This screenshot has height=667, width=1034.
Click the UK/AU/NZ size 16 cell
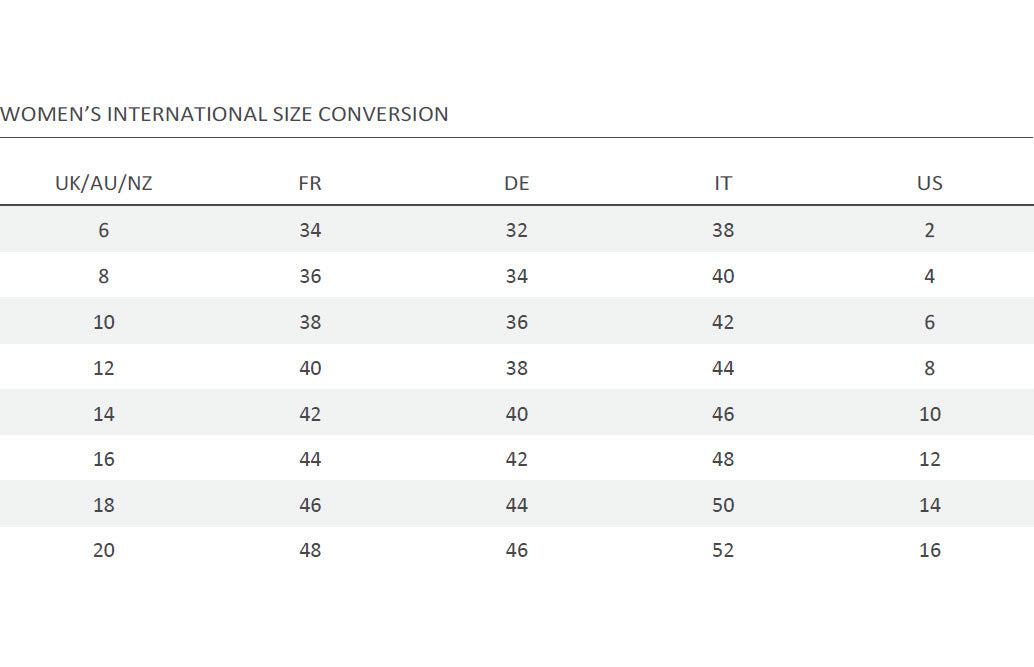pos(104,459)
